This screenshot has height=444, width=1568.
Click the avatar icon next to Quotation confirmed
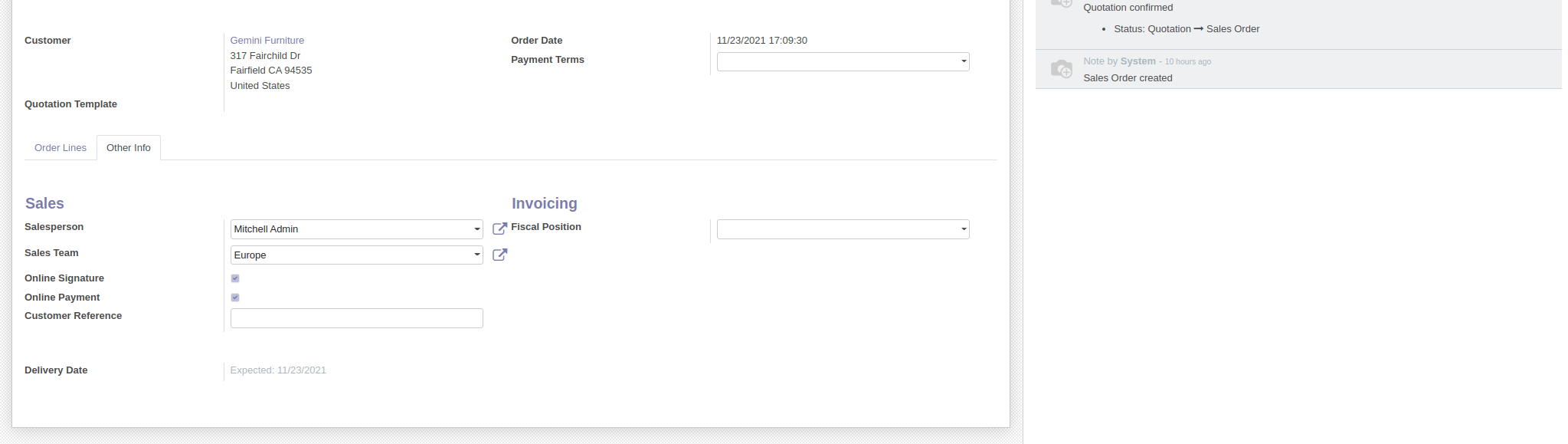1061,4
